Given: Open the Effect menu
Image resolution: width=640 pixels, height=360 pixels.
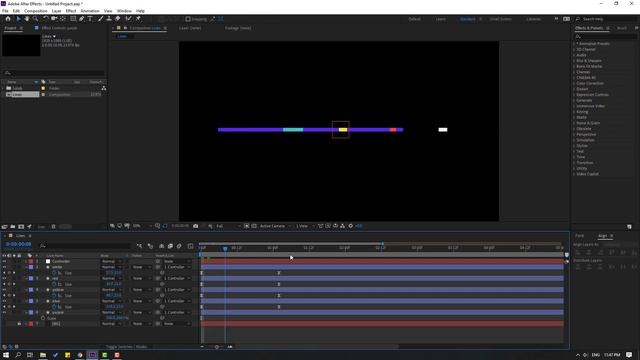Looking at the screenshot, I should pos(71,11).
